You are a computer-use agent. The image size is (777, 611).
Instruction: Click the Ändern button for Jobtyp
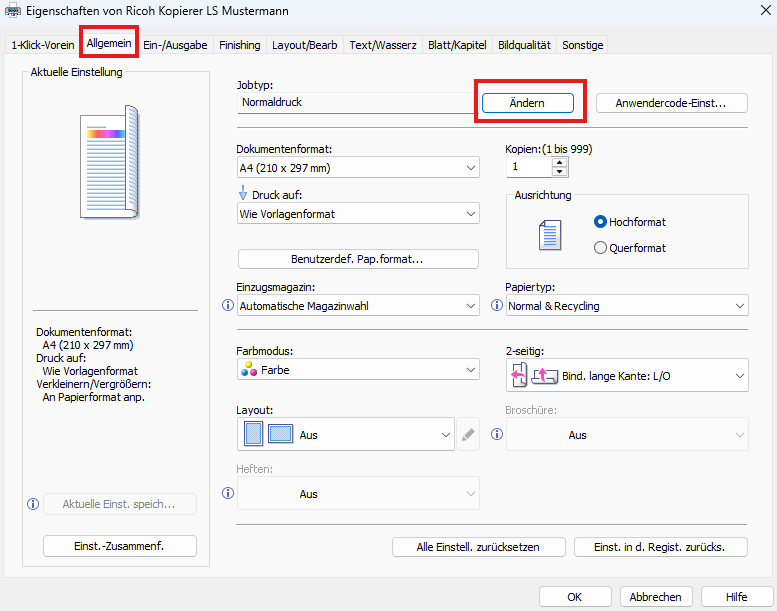tap(527, 103)
